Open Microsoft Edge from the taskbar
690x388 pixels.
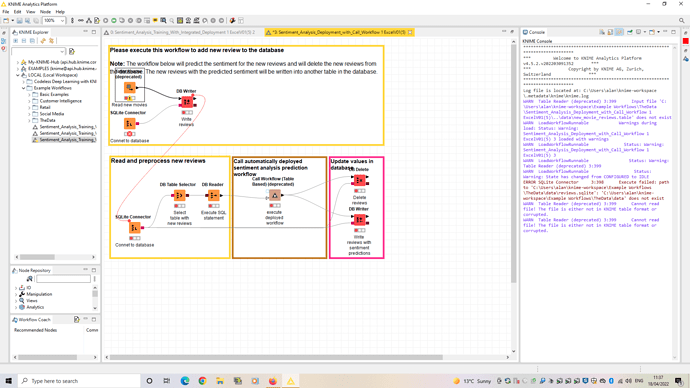click(185, 381)
